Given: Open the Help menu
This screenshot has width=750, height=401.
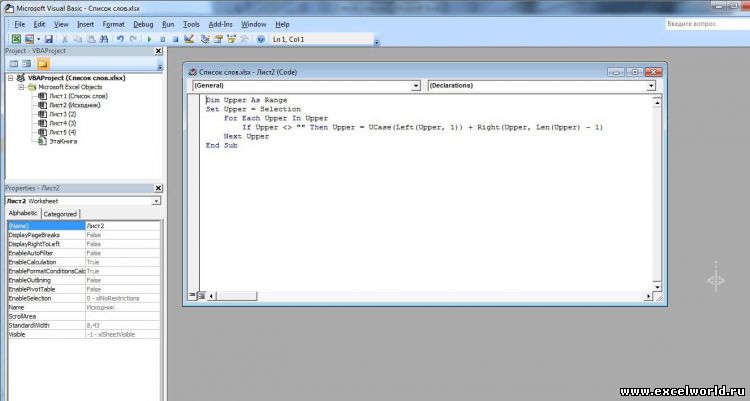Looking at the screenshot, I should tap(282, 24).
